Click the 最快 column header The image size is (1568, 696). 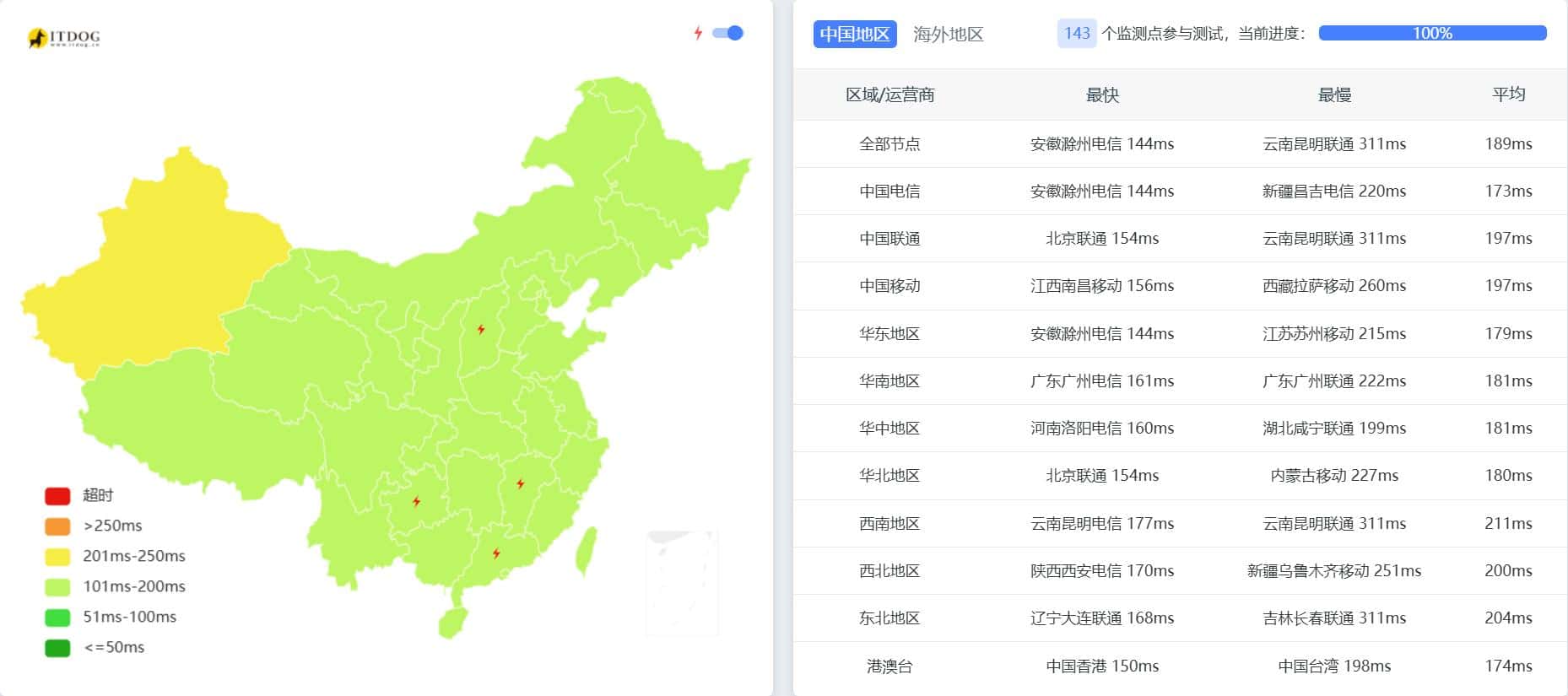[1101, 94]
